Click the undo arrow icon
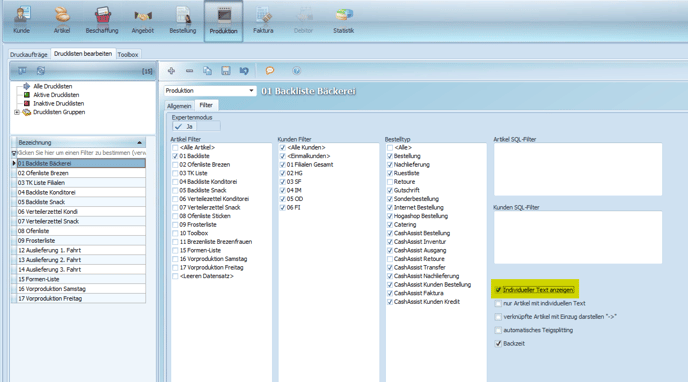688x382 pixels. point(244,71)
